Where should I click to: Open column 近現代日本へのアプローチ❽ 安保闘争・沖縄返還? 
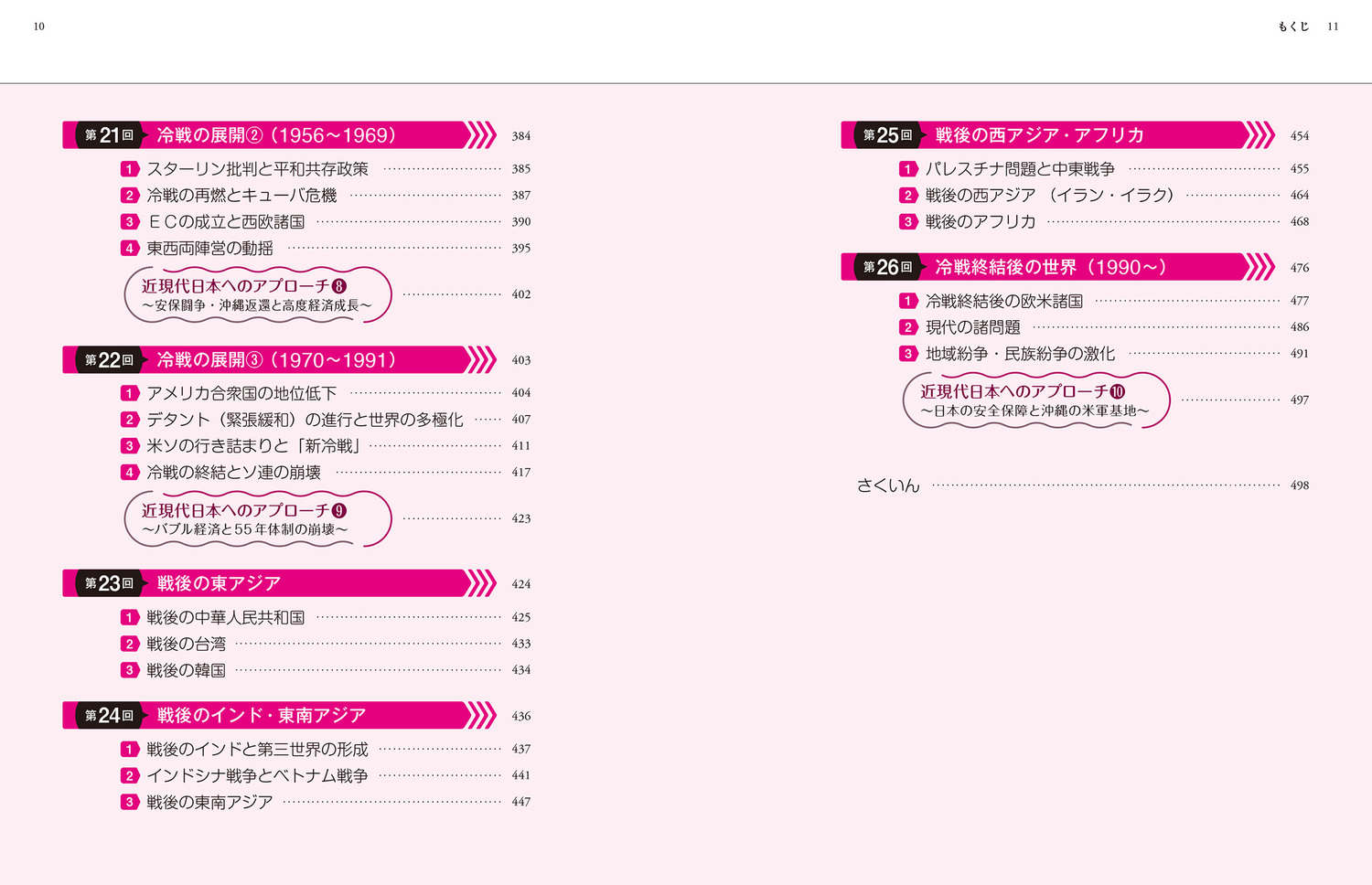[258, 294]
